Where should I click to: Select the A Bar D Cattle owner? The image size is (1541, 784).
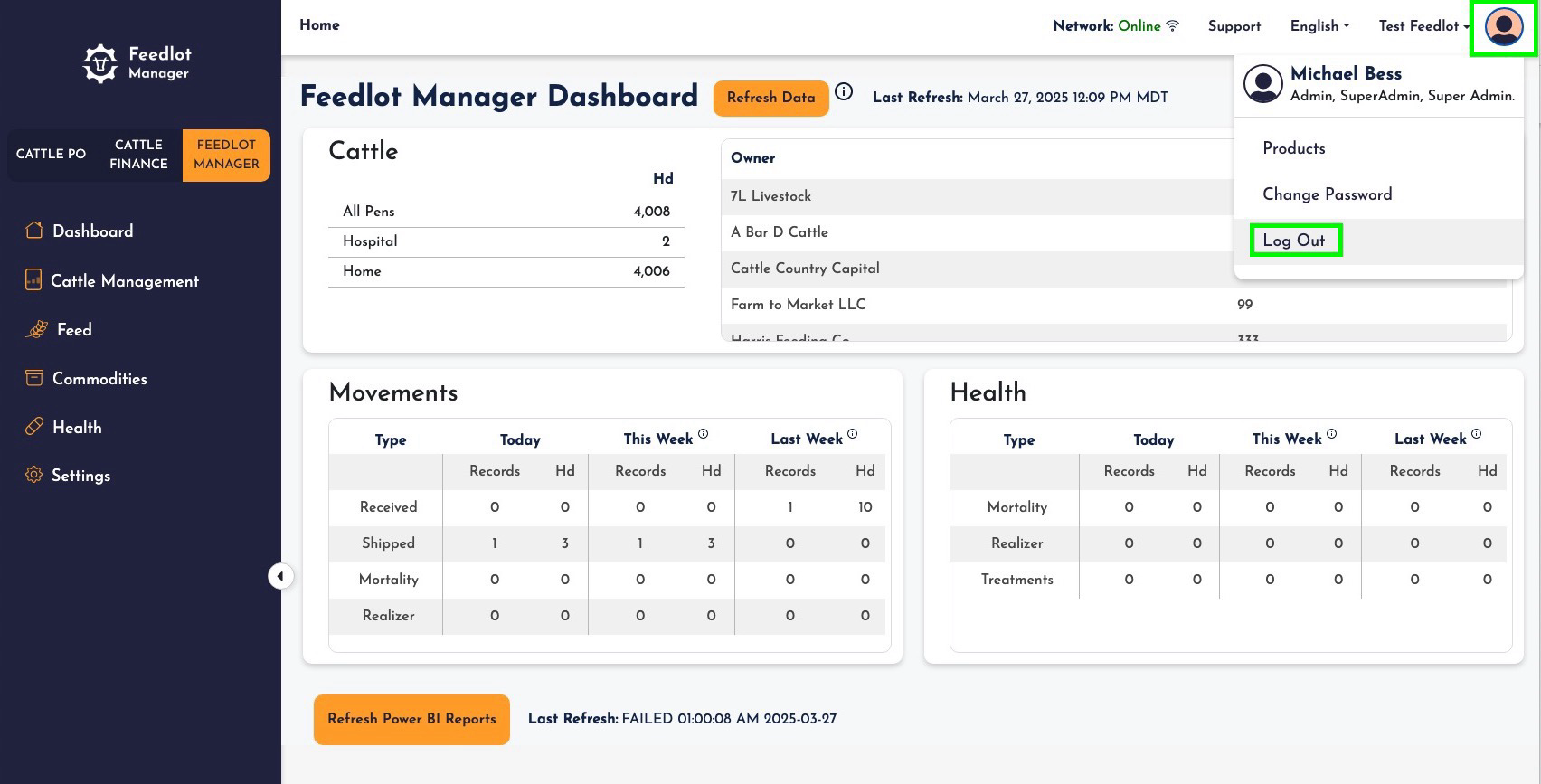pos(978,232)
